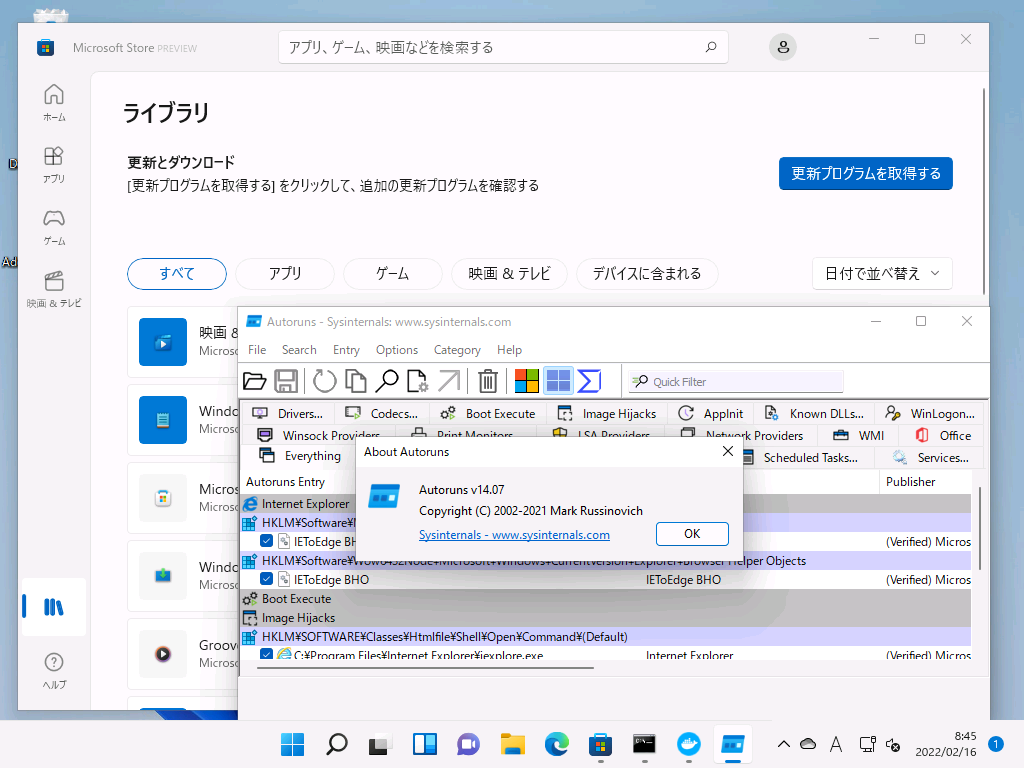Toggle the Hide Microsoft entries colored-squares icon
This screenshot has width=1024, height=768.
click(x=526, y=381)
